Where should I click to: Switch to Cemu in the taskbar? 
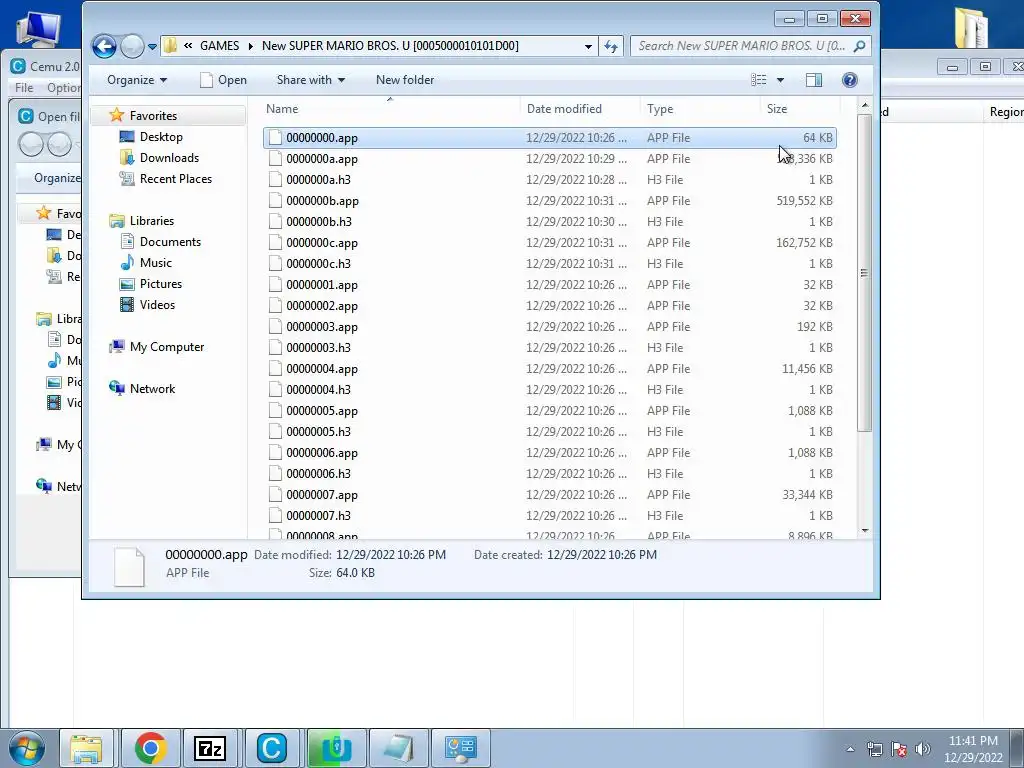272,748
